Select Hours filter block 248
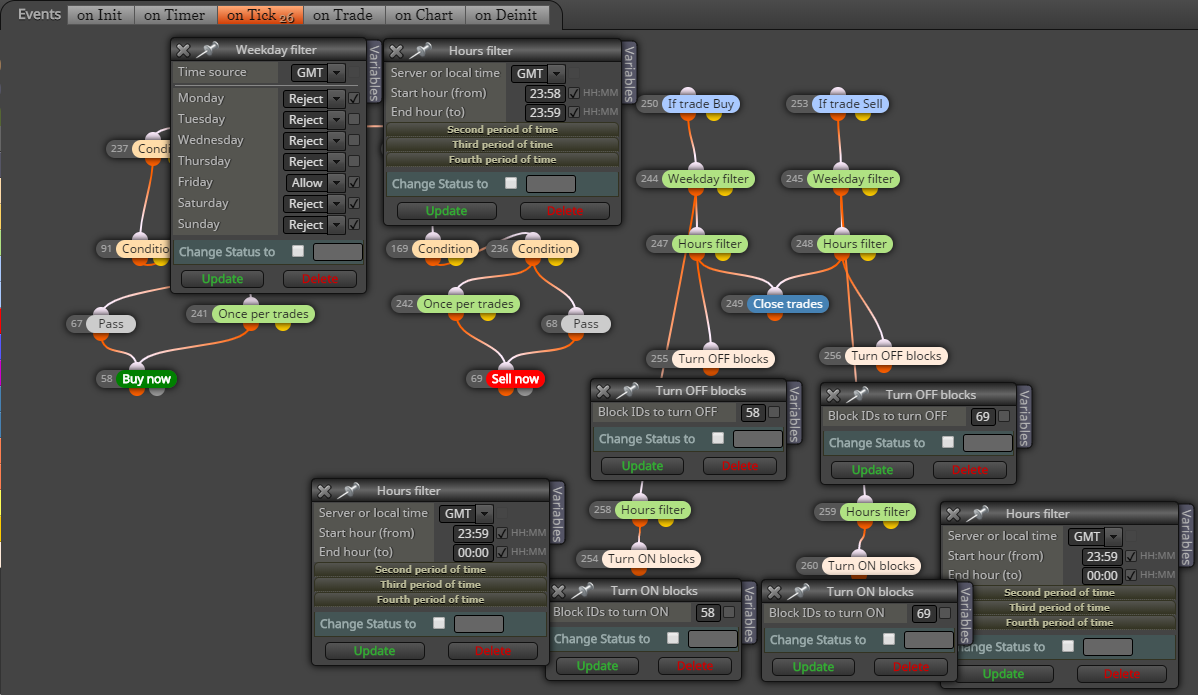 tap(855, 244)
